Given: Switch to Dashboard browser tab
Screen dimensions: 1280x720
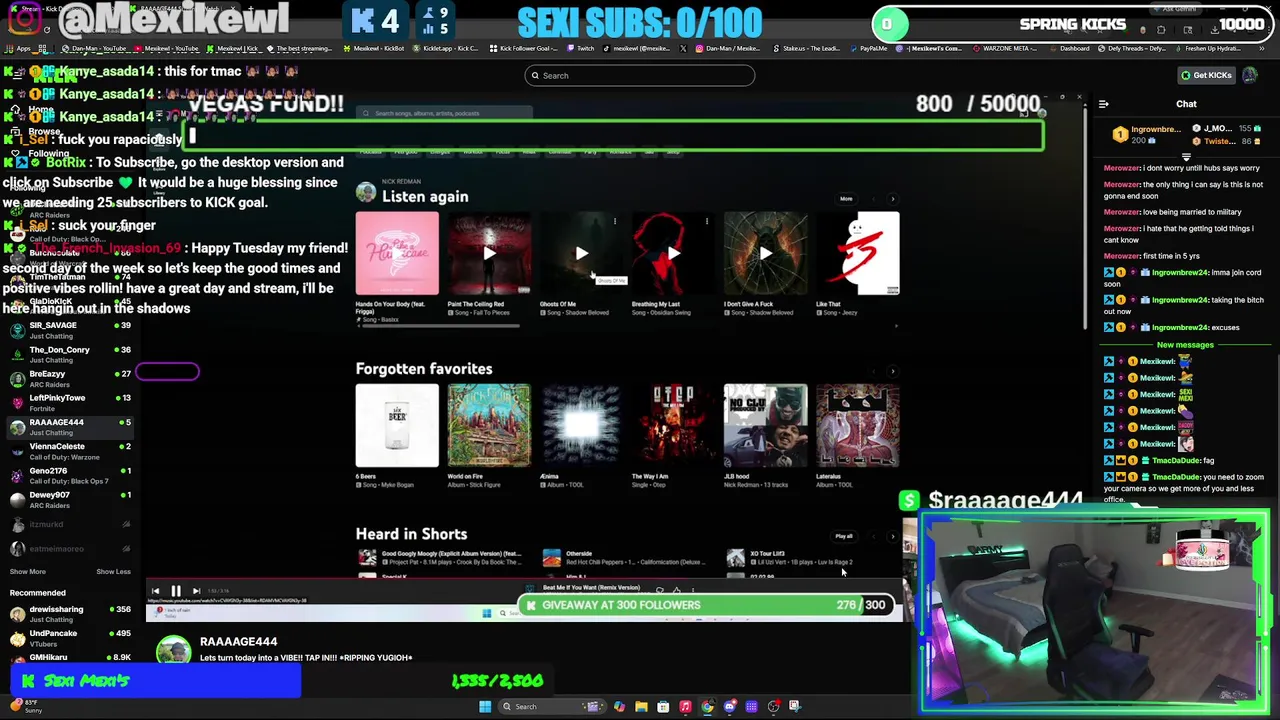Looking at the screenshot, I should point(1069,48).
